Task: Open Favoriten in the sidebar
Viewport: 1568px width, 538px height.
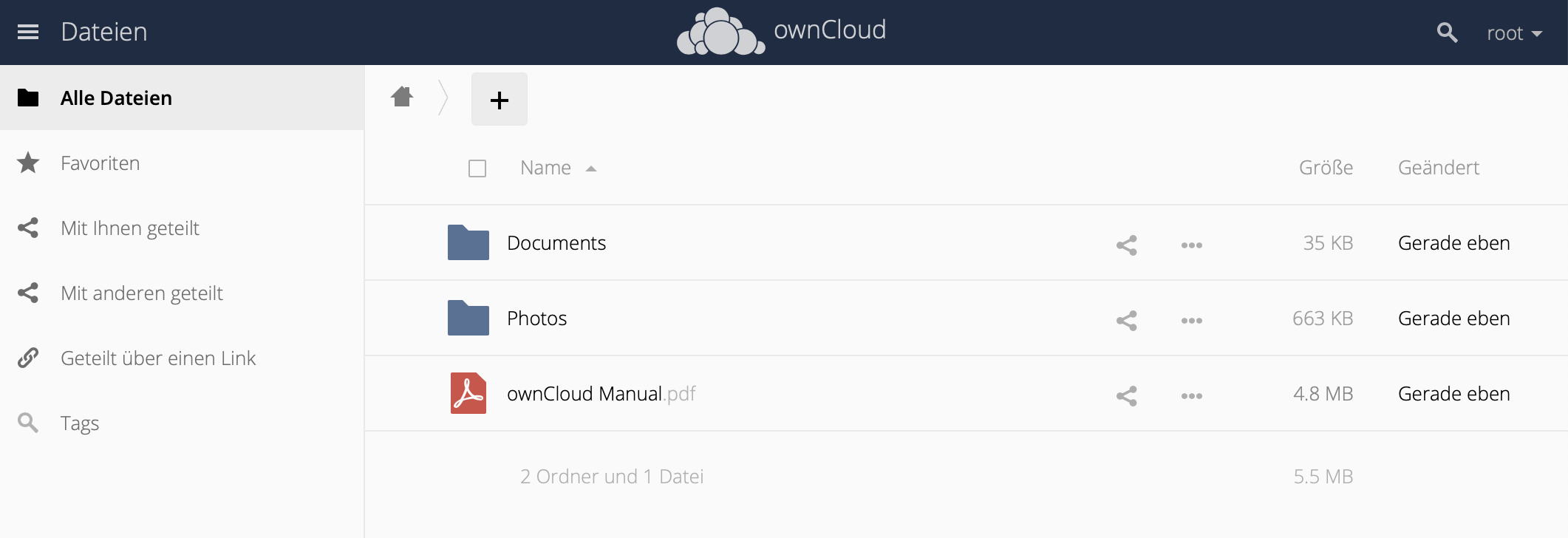Action: [x=100, y=163]
